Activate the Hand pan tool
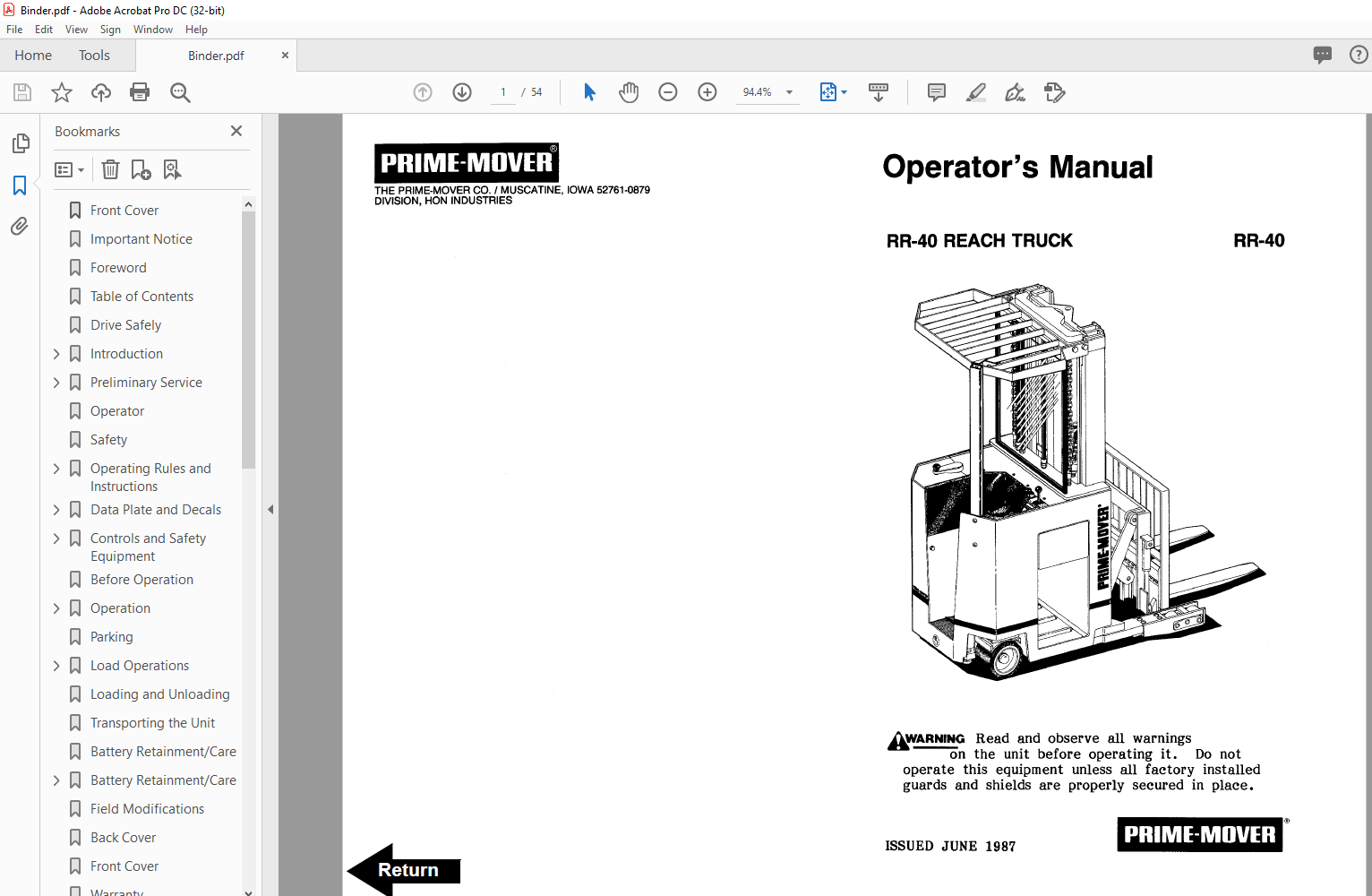 click(629, 92)
